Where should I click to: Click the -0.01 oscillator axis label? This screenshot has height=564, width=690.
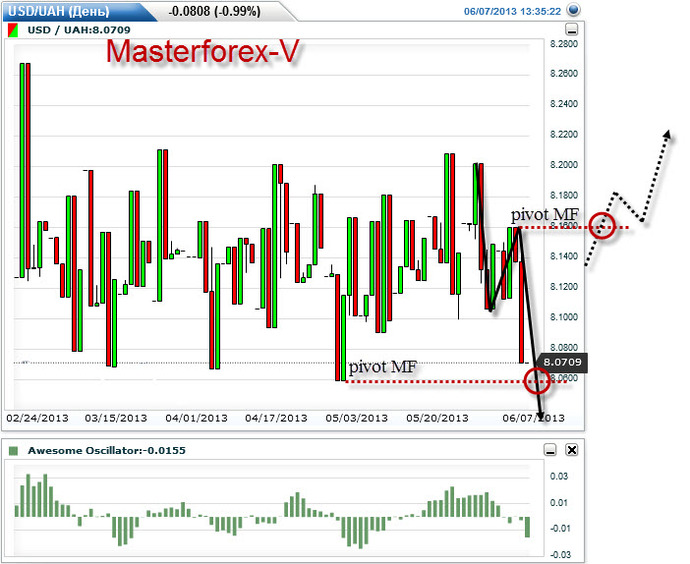coord(559,528)
